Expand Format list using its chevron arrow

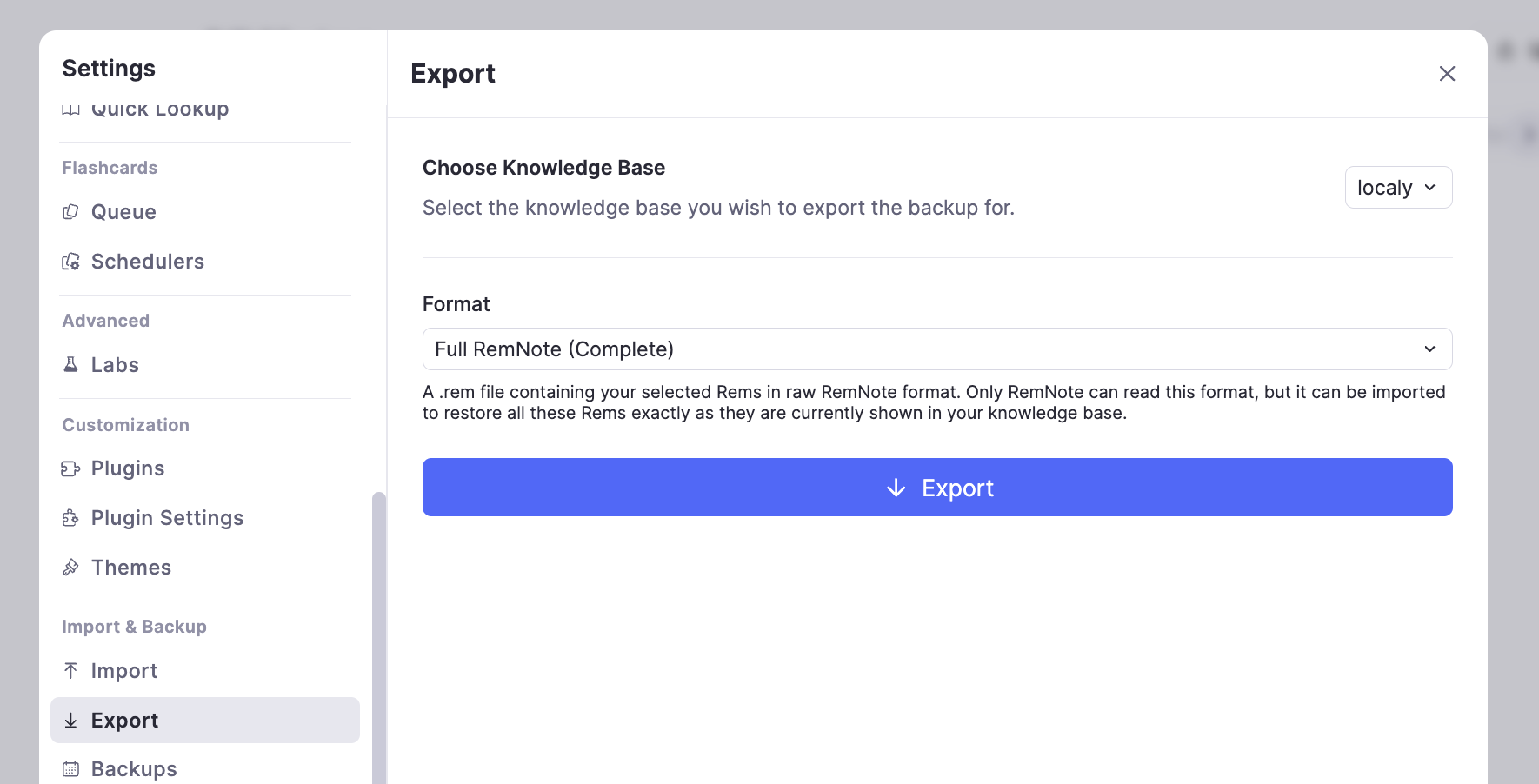click(1429, 349)
